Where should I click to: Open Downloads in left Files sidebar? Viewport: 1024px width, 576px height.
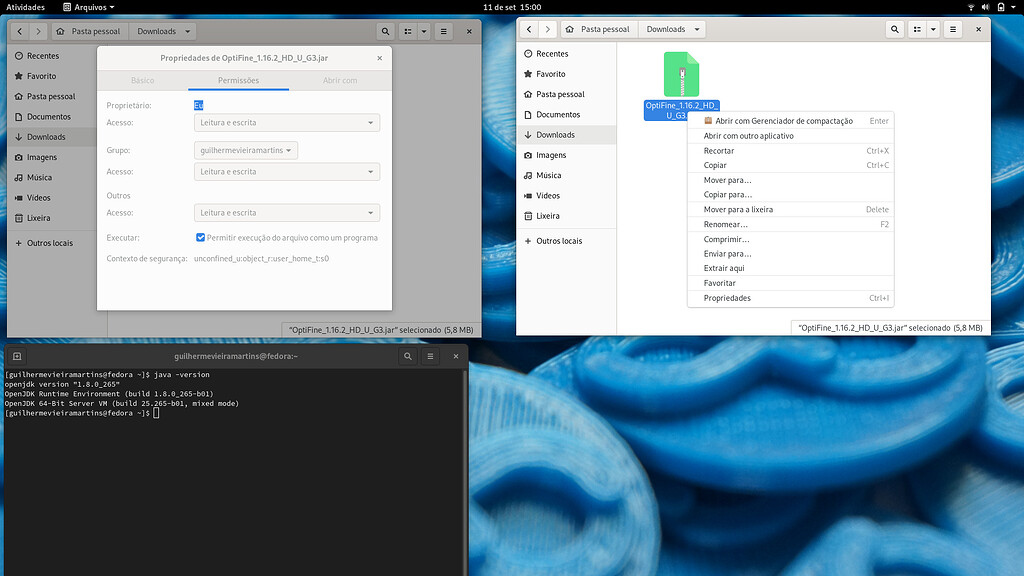(52, 136)
